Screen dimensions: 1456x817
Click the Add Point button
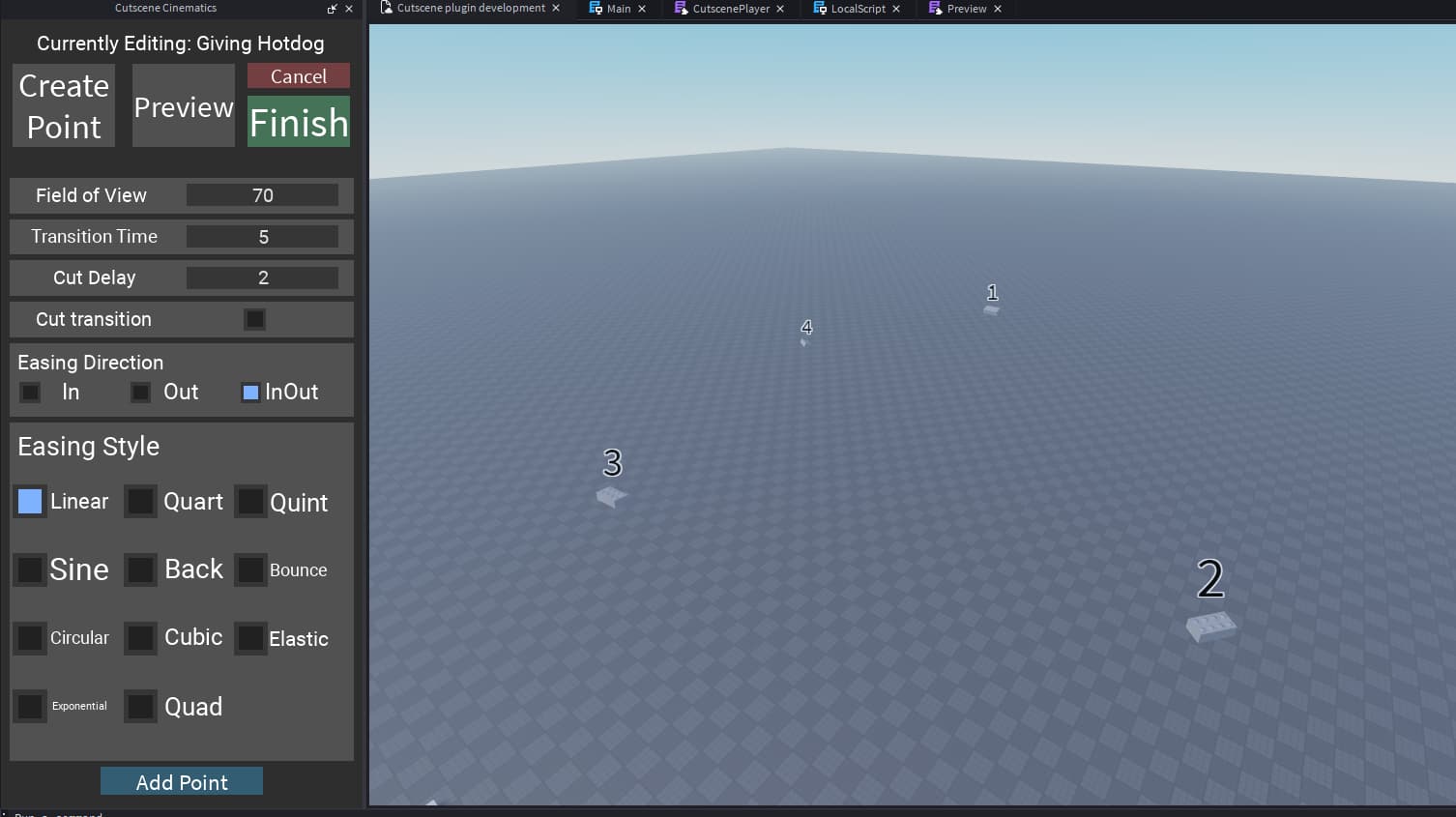tap(182, 781)
